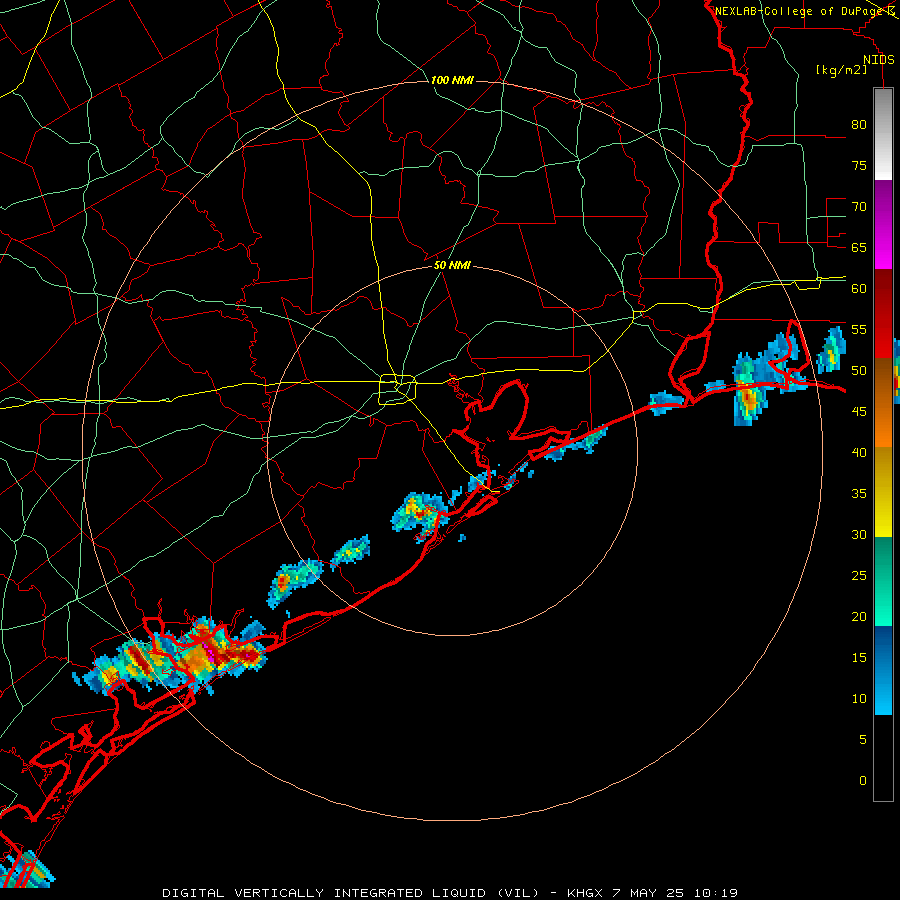The width and height of the screenshot is (900, 900).
Task: Click the scale value "70"
Action: [x=859, y=207]
